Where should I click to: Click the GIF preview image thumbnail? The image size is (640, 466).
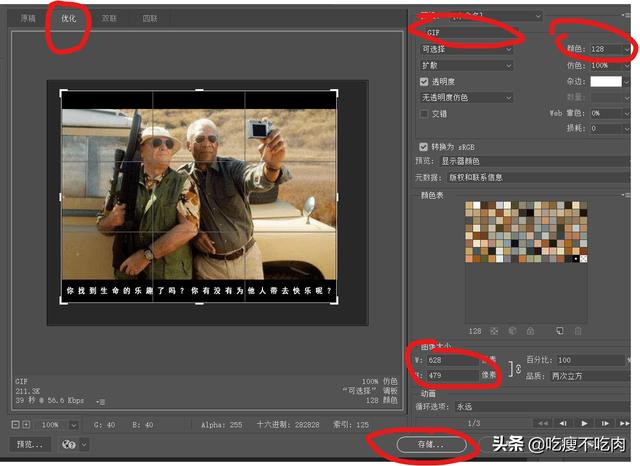click(x=199, y=197)
